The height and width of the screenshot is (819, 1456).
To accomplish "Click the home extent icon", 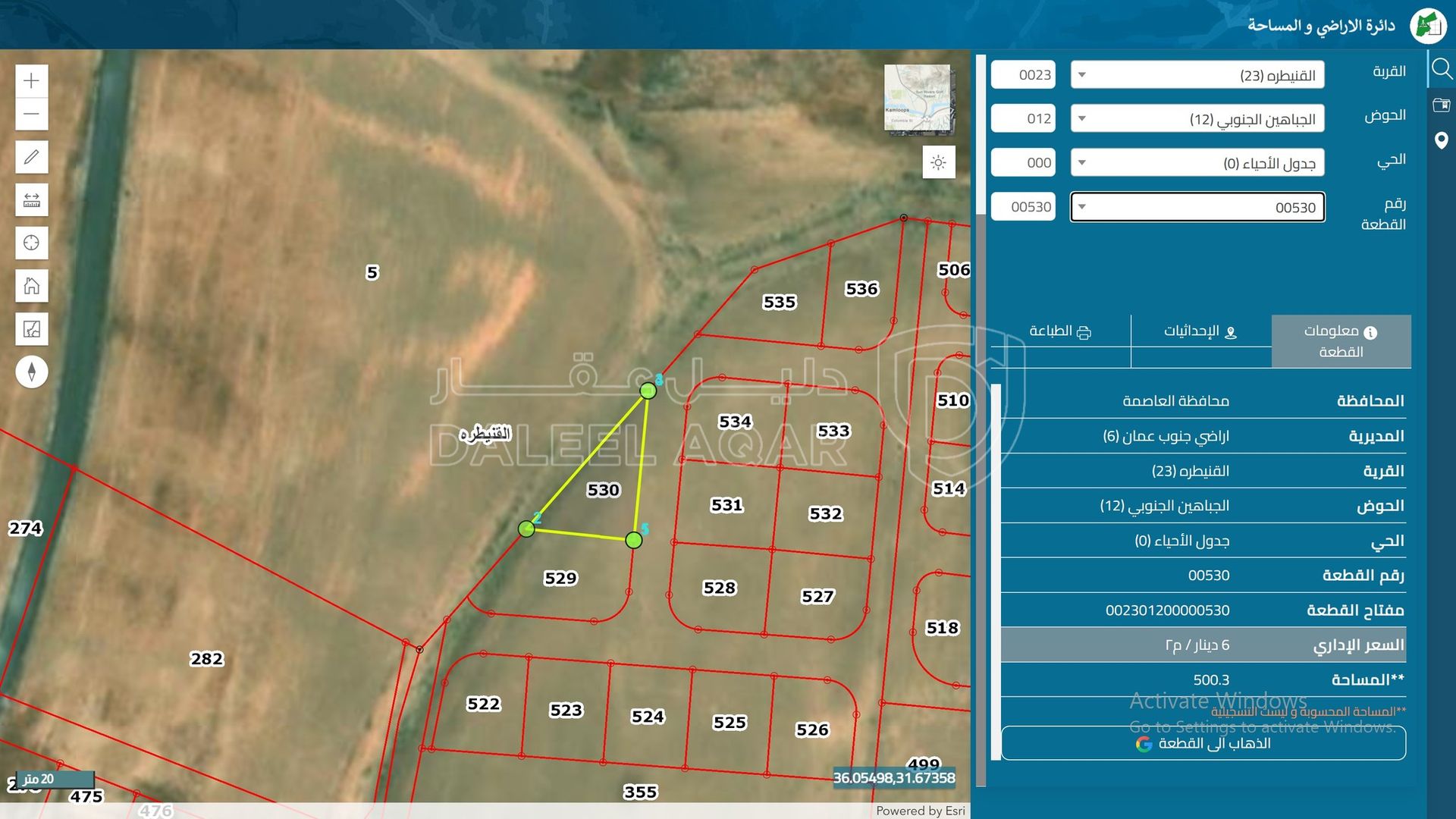I will [32, 286].
